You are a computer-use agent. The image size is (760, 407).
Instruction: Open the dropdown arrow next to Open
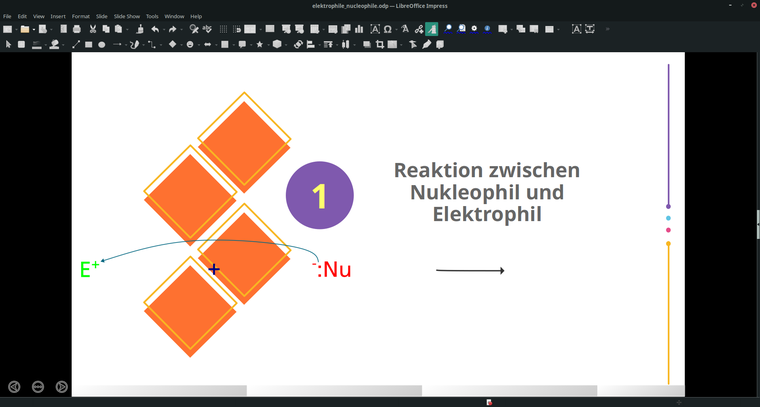pyautogui.click(x=33, y=30)
